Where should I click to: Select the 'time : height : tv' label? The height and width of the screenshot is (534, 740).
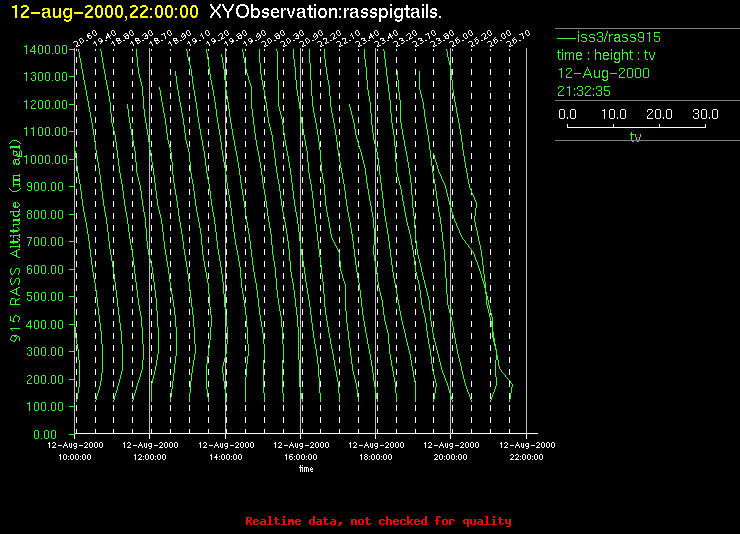tap(606, 55)
